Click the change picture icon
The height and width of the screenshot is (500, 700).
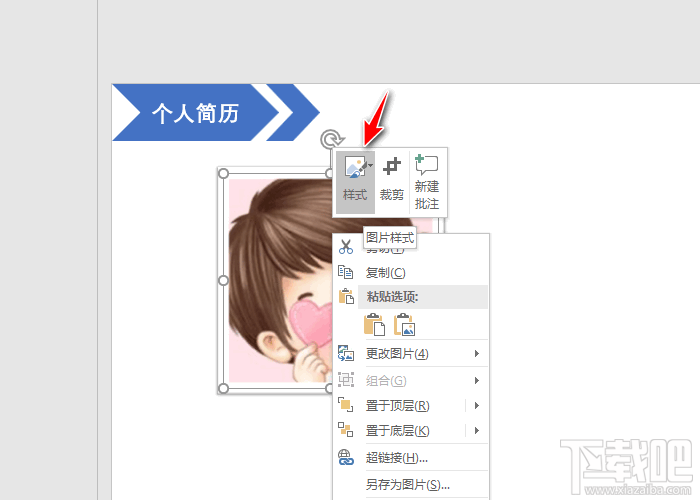tap(346, 353)
